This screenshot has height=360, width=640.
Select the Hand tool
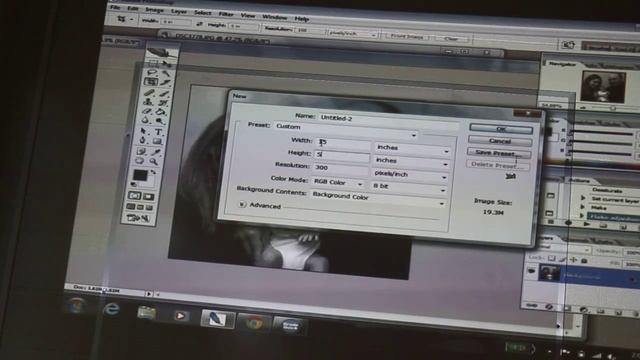pos(141,161)
